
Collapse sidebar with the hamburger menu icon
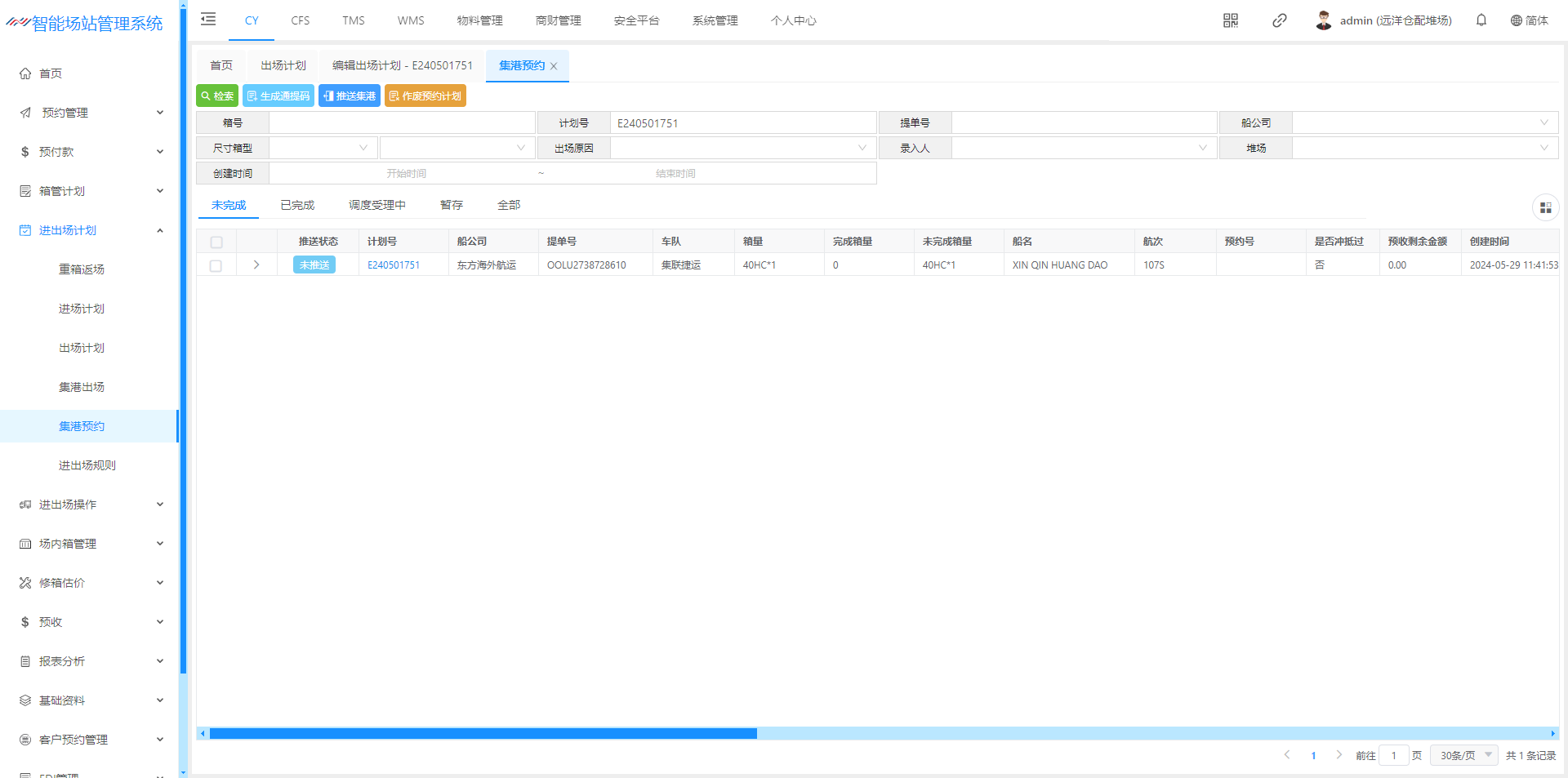[208, 20]
